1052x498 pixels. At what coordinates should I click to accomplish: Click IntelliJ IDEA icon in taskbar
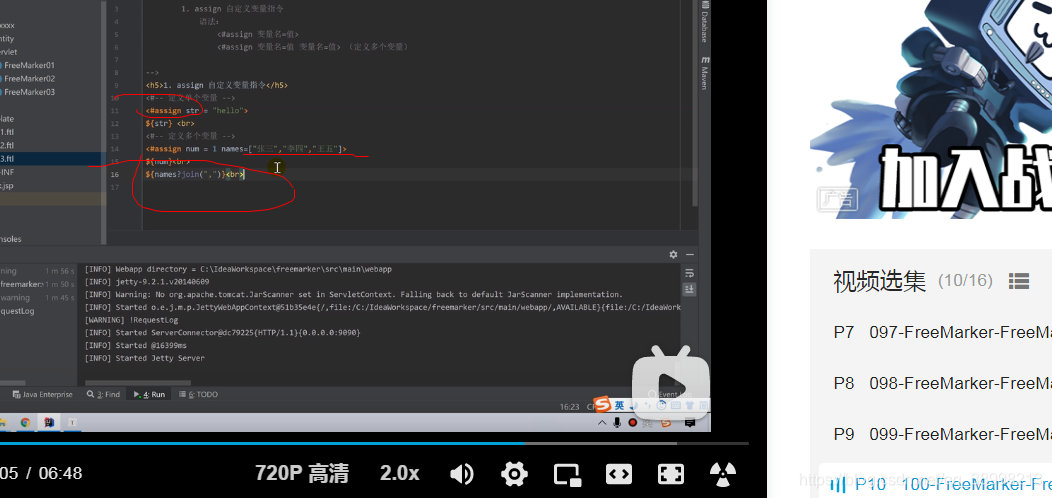point(49,423)
